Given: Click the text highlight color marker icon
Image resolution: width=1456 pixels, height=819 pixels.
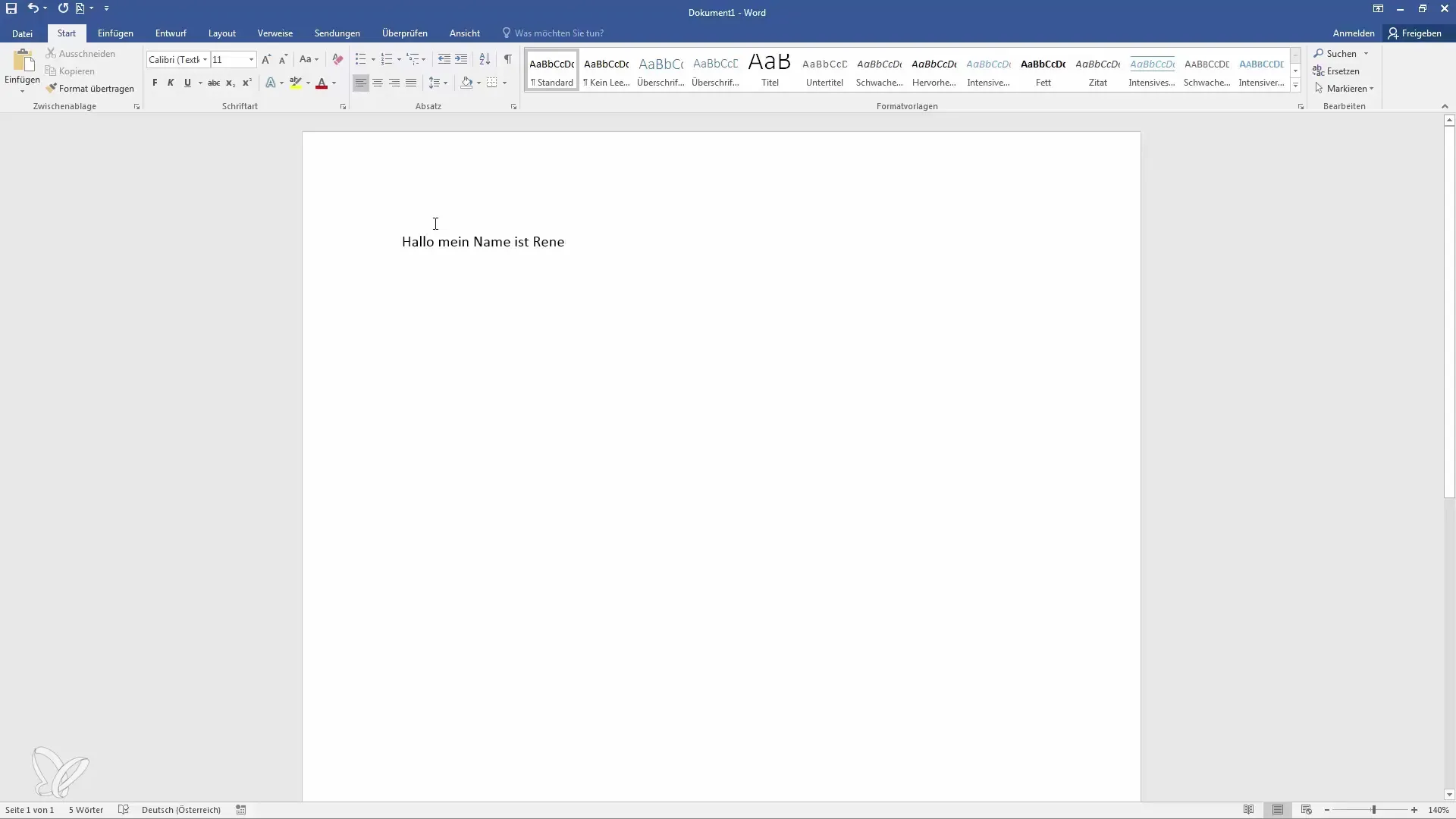Looking at the screenshot, I should pos(295,83).
